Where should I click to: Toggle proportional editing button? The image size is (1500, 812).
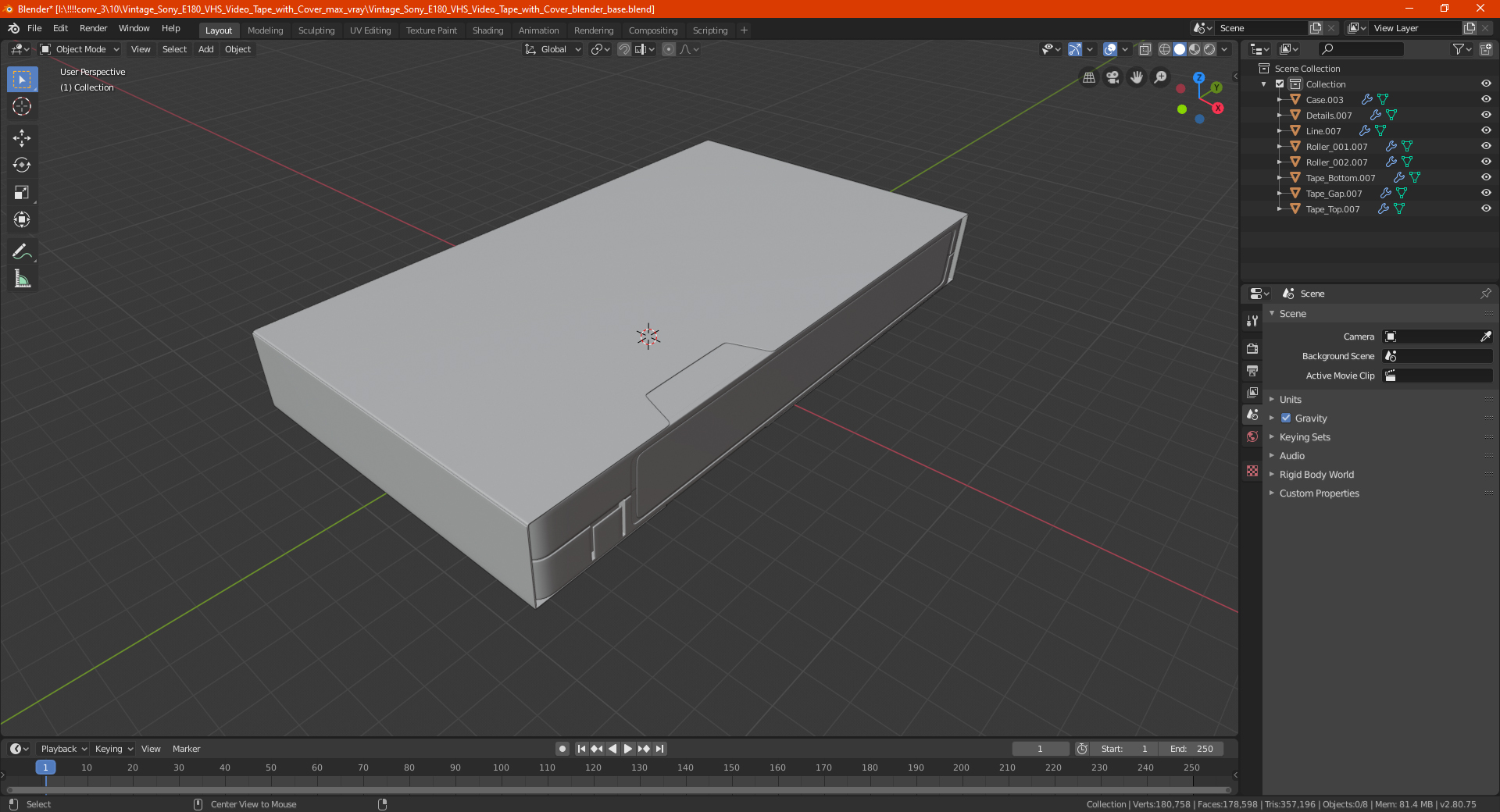pos(669,49)
